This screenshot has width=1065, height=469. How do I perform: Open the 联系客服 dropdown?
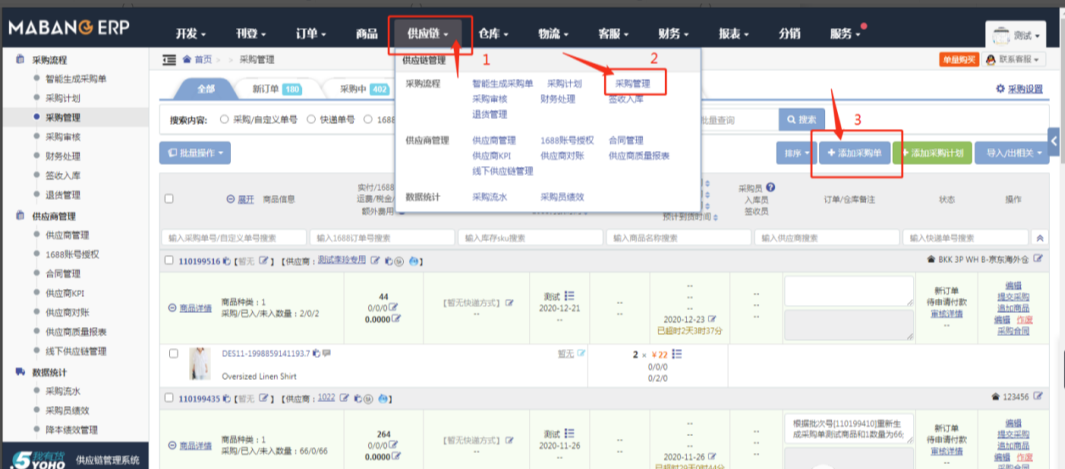coord(1013,60)
